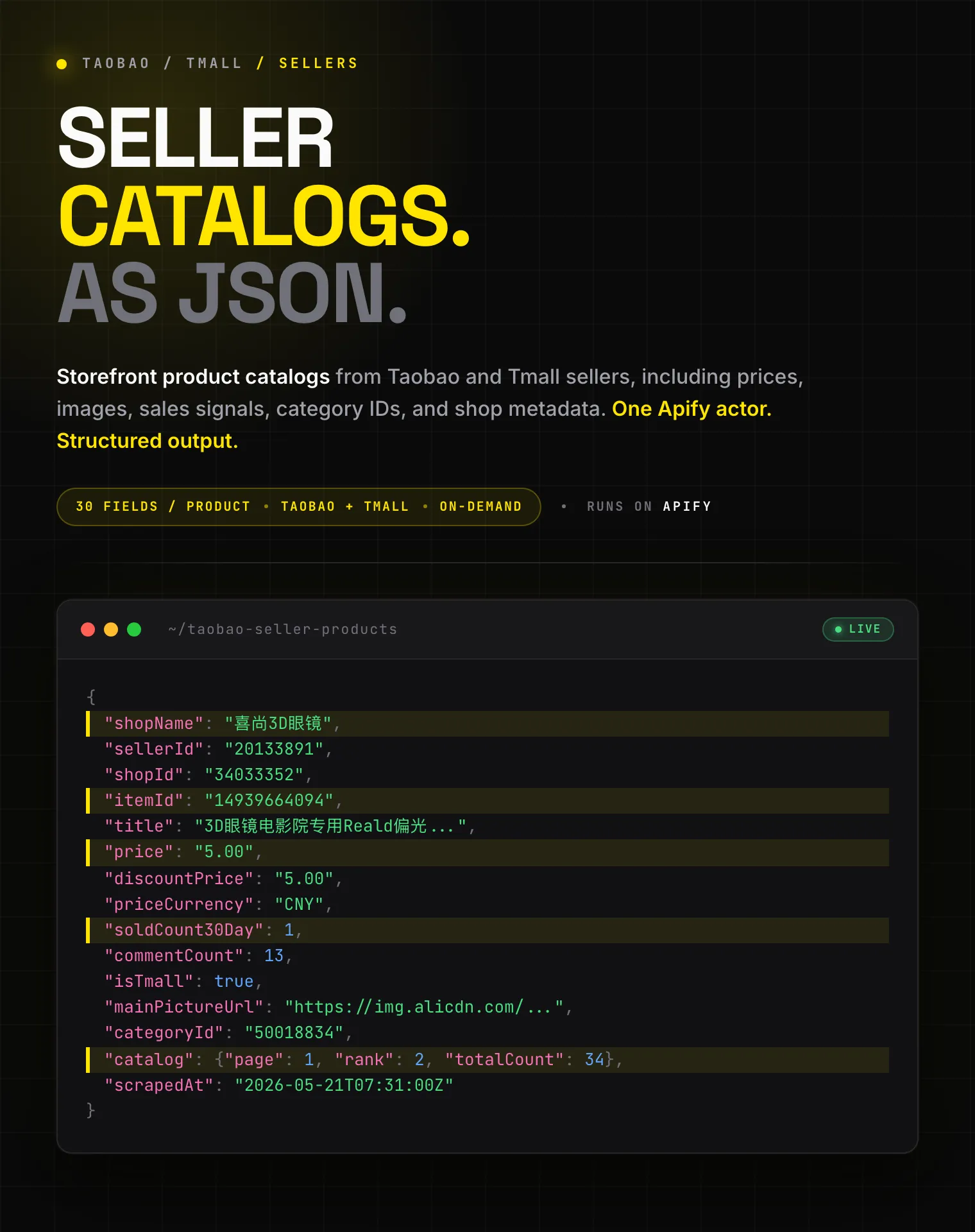Select the SELLERS breadcrumb
975x1232 pixels.
tap(318, 64)
